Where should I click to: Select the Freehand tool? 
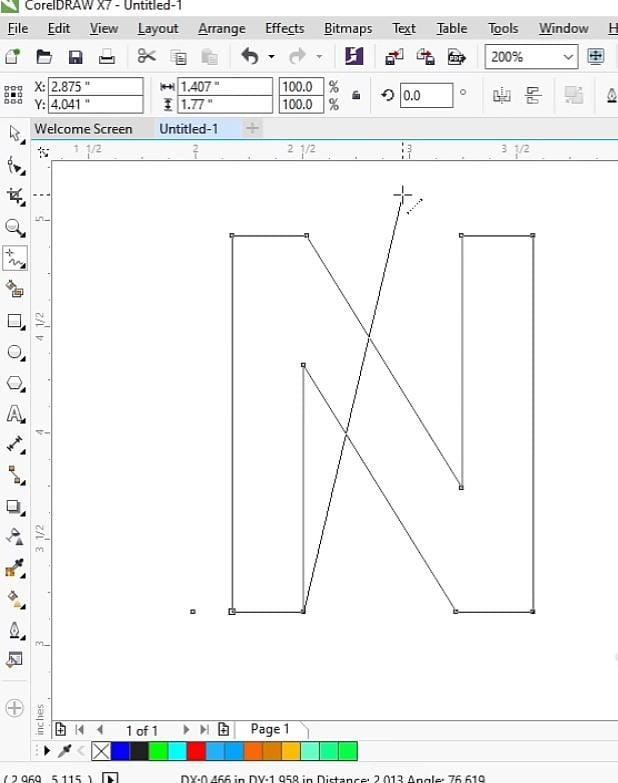[x=15, y=258]
